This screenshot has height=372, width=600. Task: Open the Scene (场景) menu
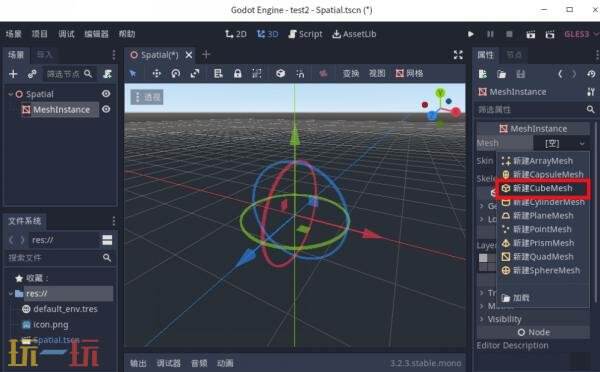(x=13, y=34)
